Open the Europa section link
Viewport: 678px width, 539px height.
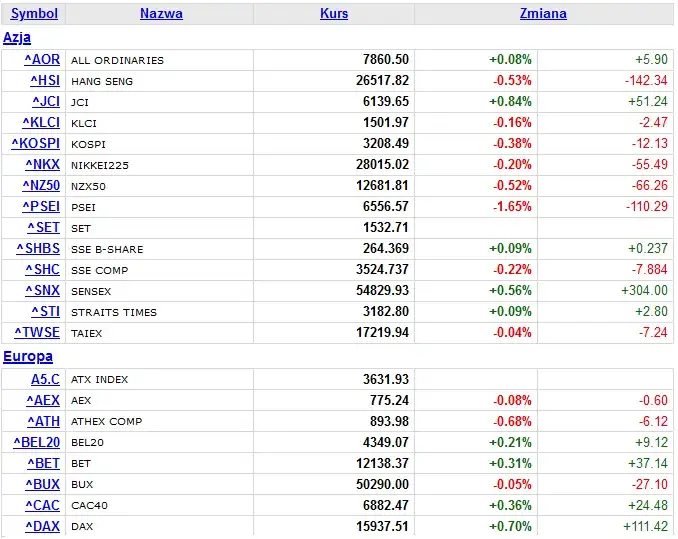[x=28, y=357]
